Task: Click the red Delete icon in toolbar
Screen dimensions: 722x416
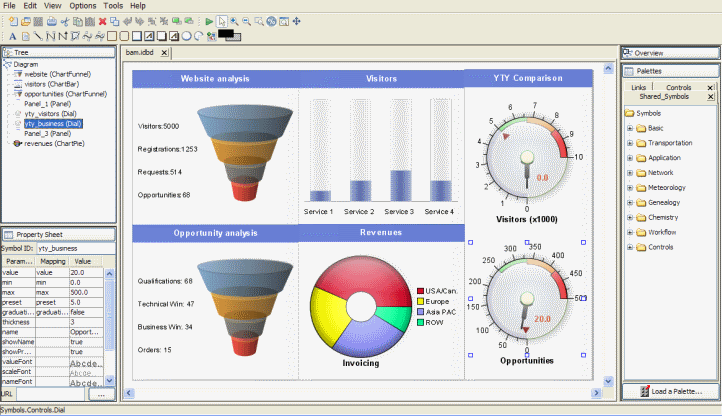Action: 102,21
